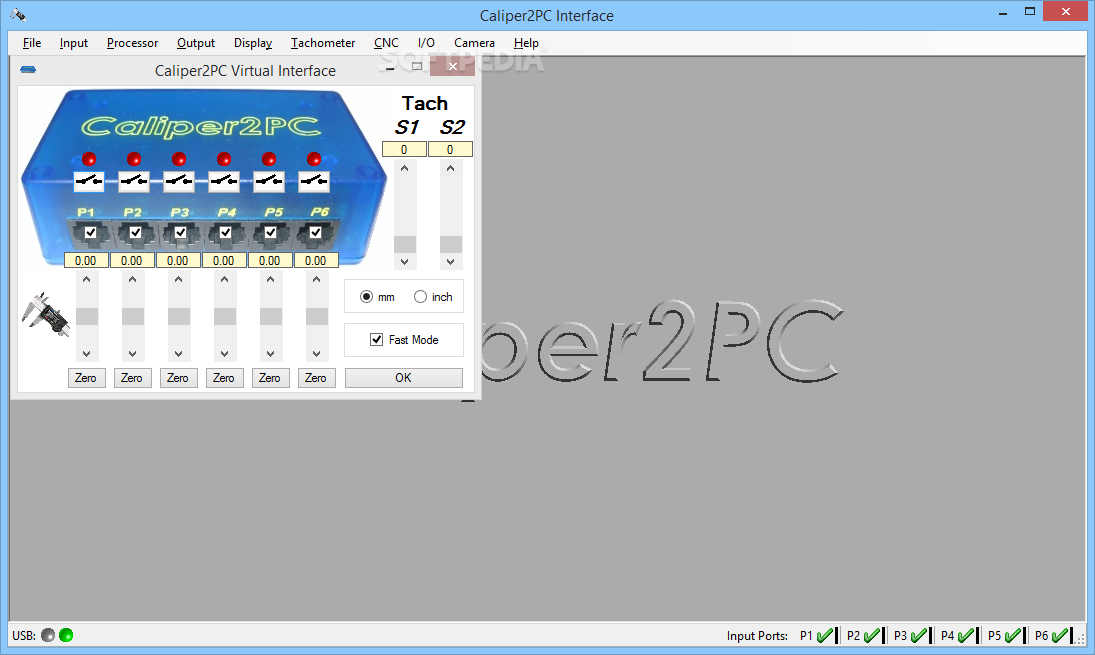Select the mm unit radio button
The height and width of the screenshot is (655, 1095).
[x=367, y=297]
